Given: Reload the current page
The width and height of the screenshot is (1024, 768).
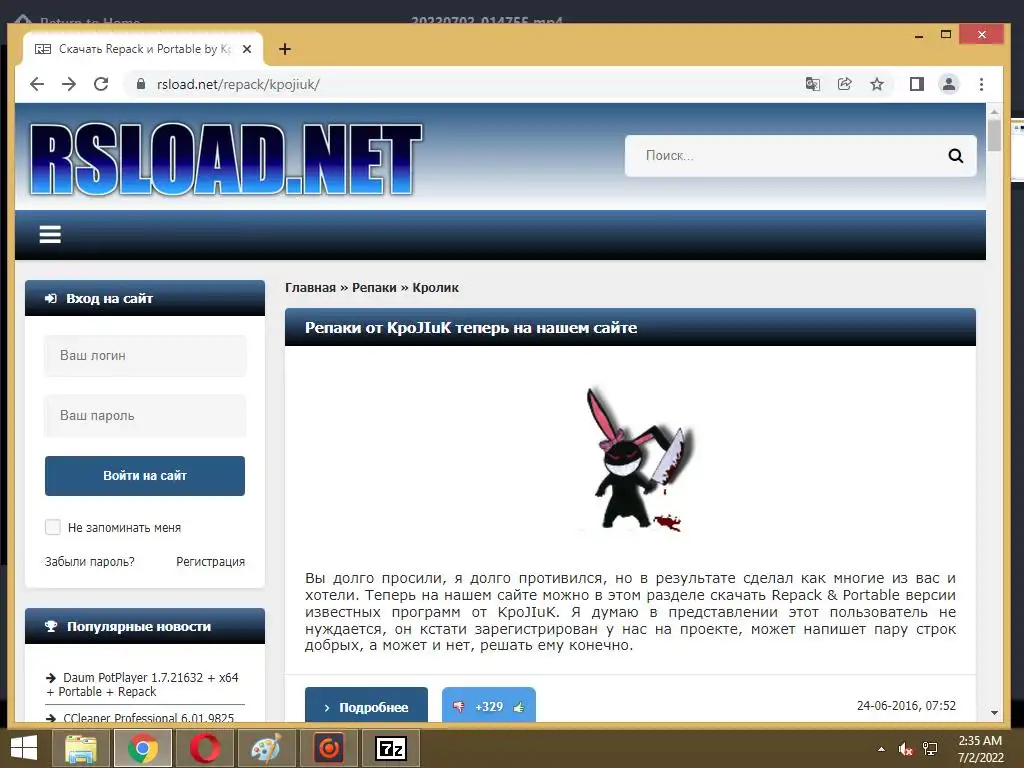Looking at the screenshot, I should 101,84.
